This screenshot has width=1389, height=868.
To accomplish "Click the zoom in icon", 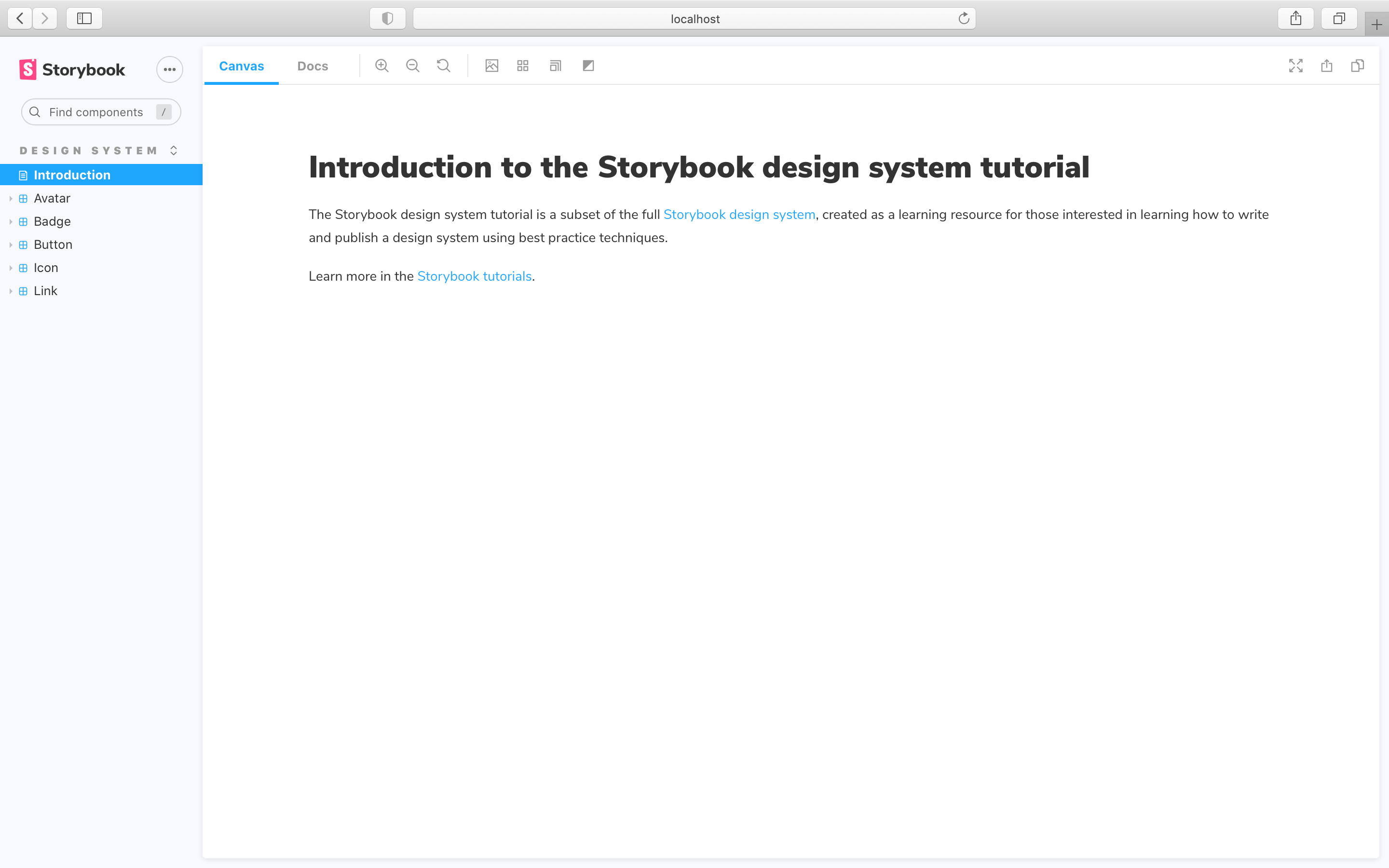I will point(382,66).
